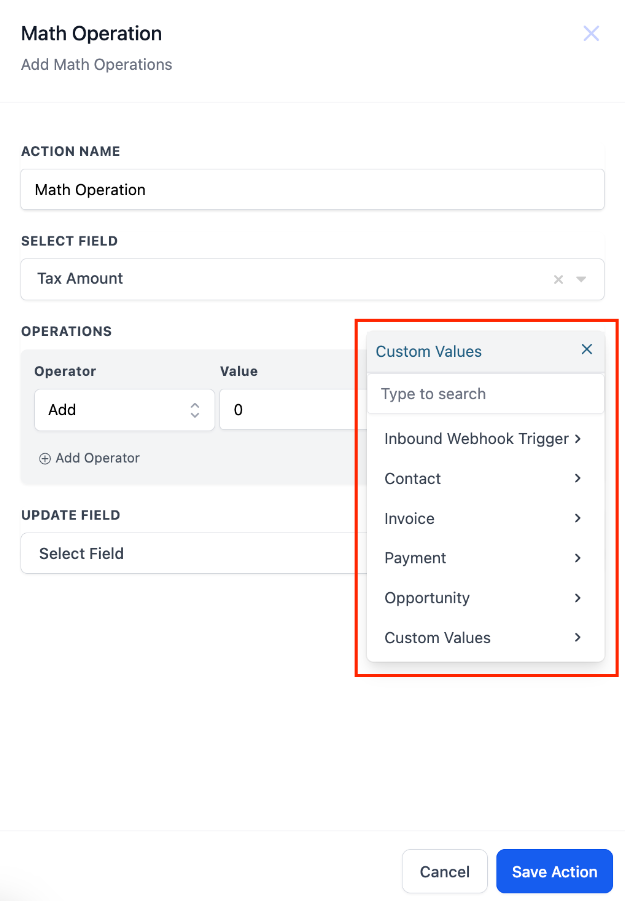Click the Type to search box

[x=486, y=394]
